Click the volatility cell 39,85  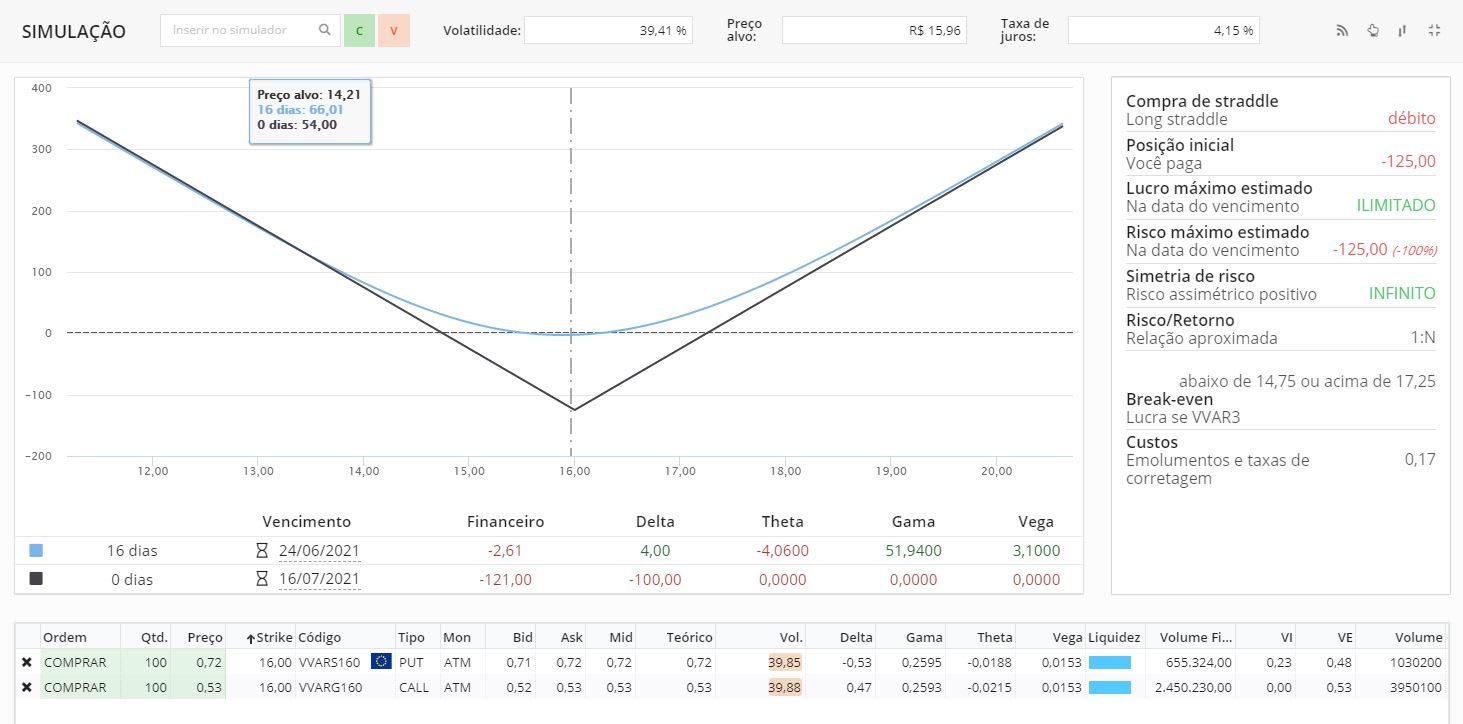tap(785, 662)
